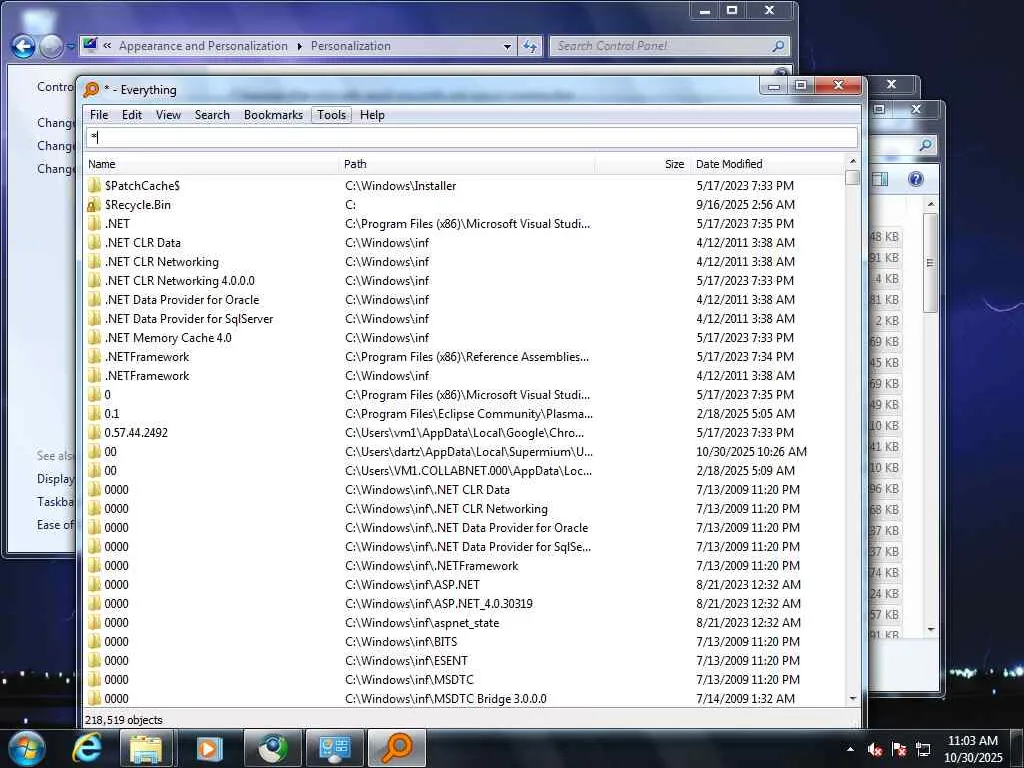The image size is (1024, 768).
Task: Click path 'C:\Windows\inf\BITS'
Action: point(401,641)
